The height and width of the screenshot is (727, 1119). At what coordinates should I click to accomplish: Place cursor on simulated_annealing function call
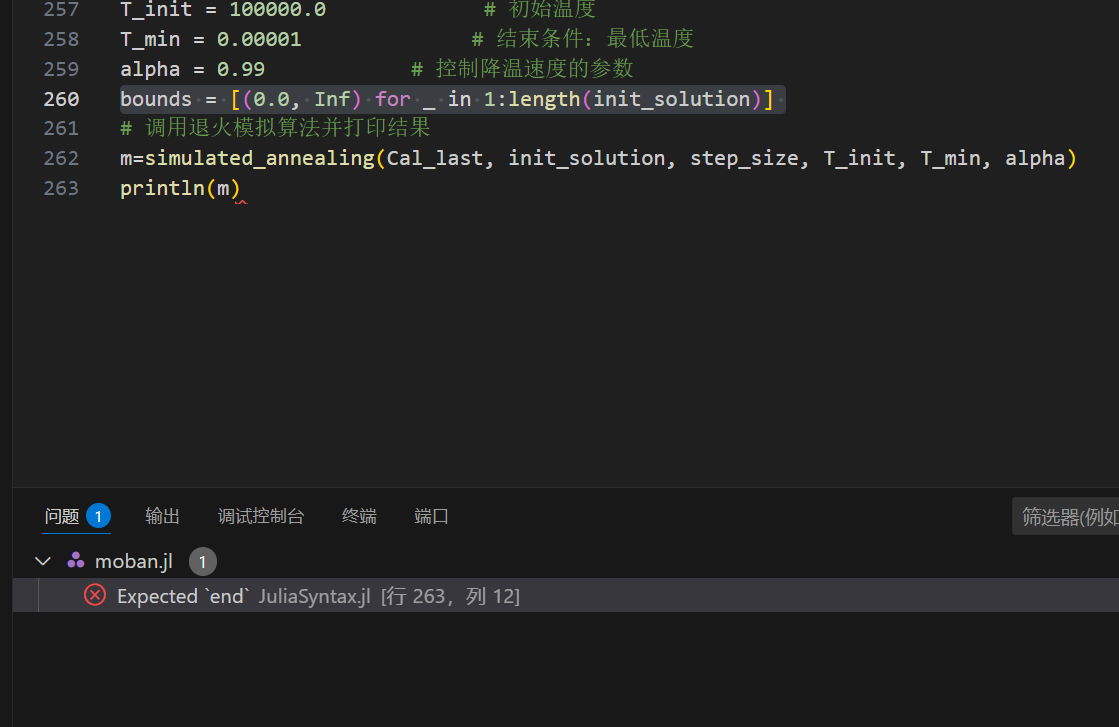[260, 158]
